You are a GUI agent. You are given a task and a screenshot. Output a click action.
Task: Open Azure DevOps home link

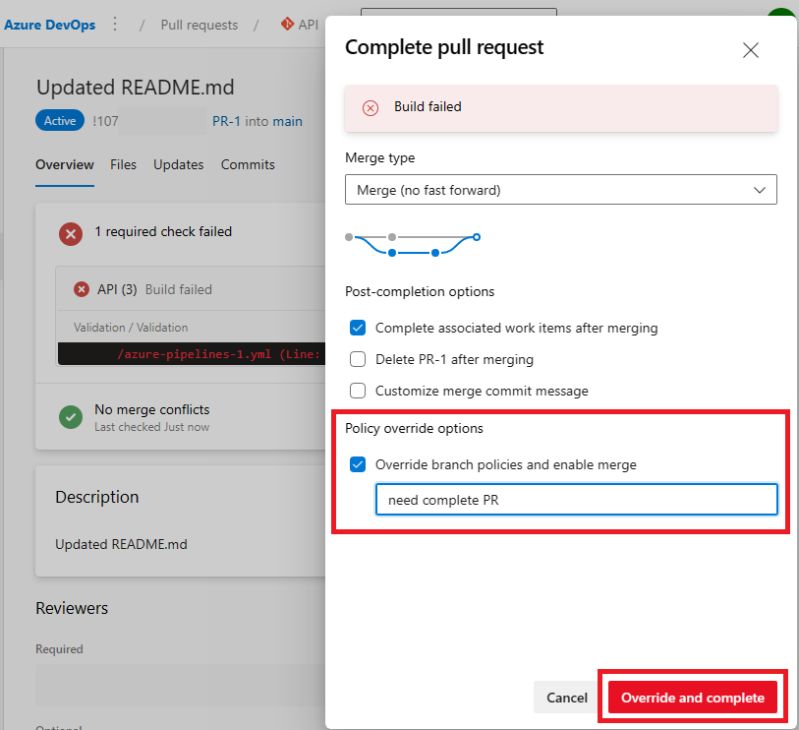click(49, 24)
